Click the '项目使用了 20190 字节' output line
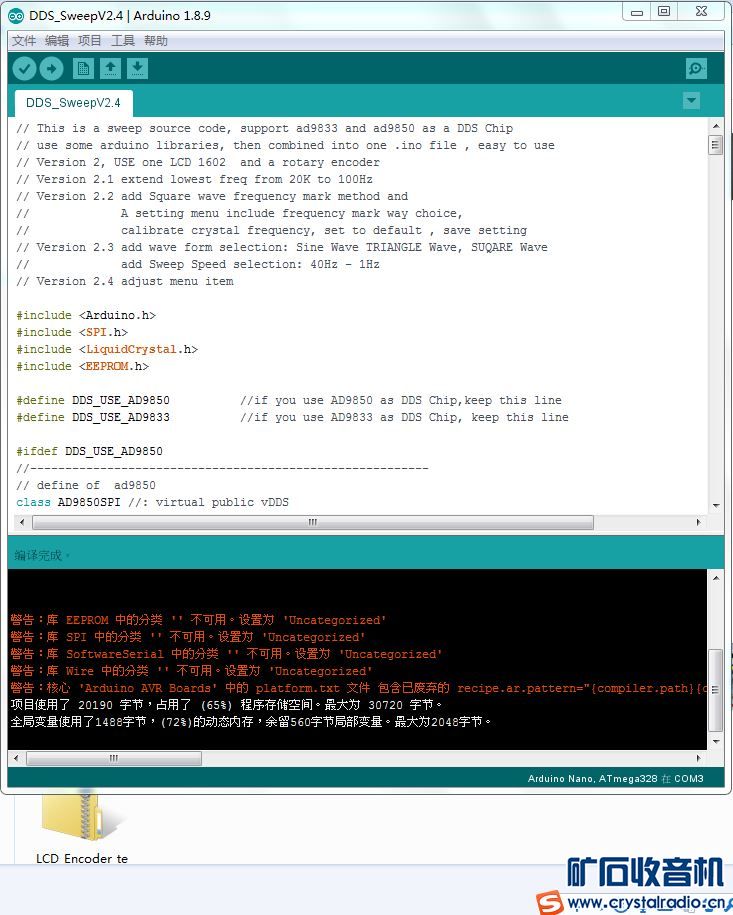The height and width of the screenshot is (915, 733). (x=226, y=705)
